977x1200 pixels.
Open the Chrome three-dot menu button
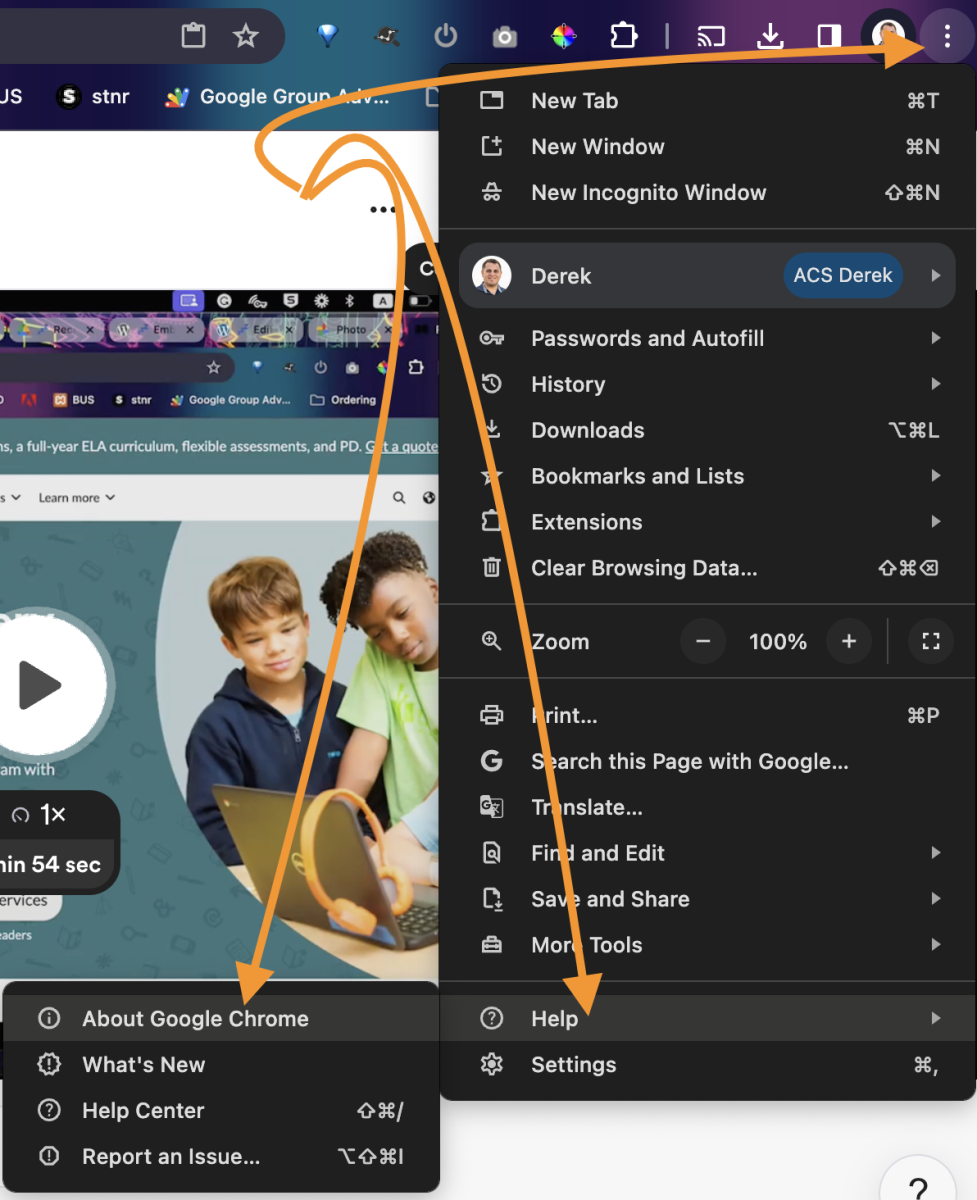(946, 37)
